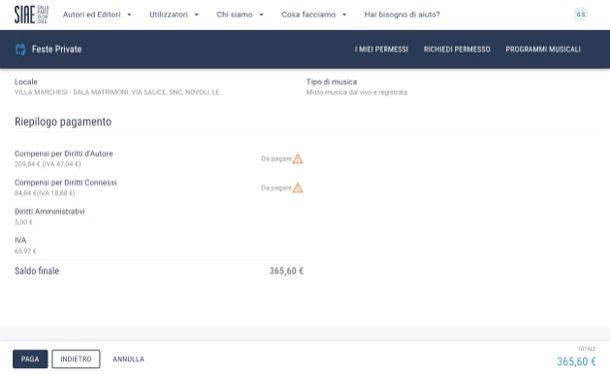Click the SIAE logo
Viewport: 610px width, 374px height.
click(x=31, y=15)
